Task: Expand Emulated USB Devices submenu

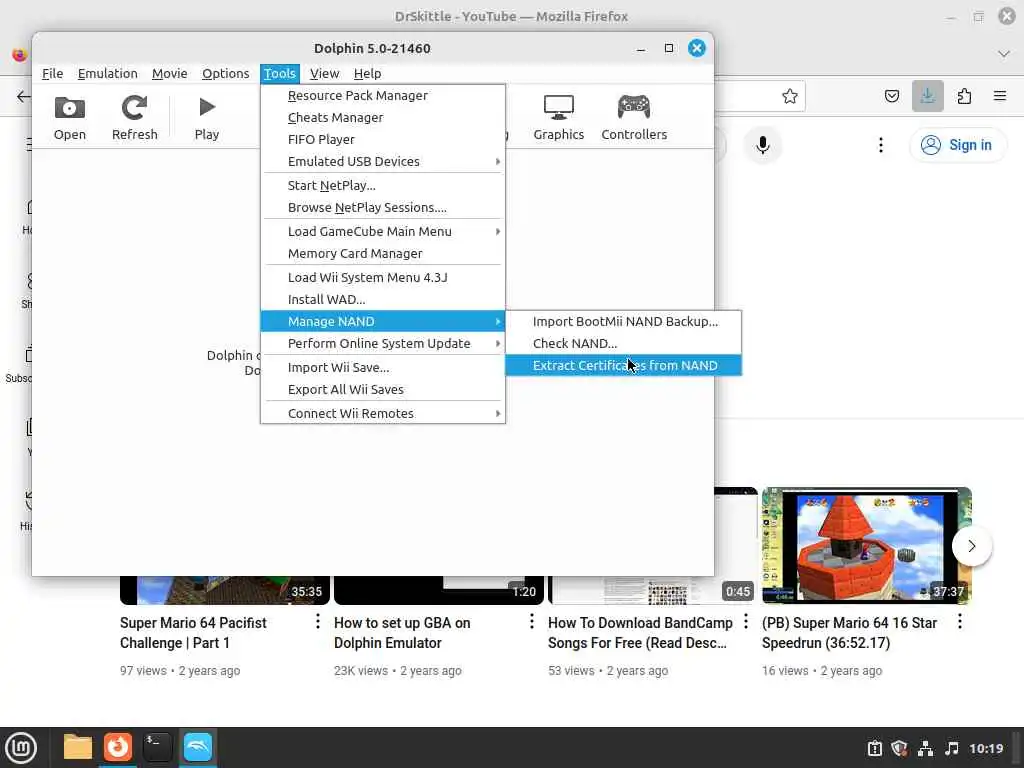Action: pyautogui.click(x=383, y=161)
